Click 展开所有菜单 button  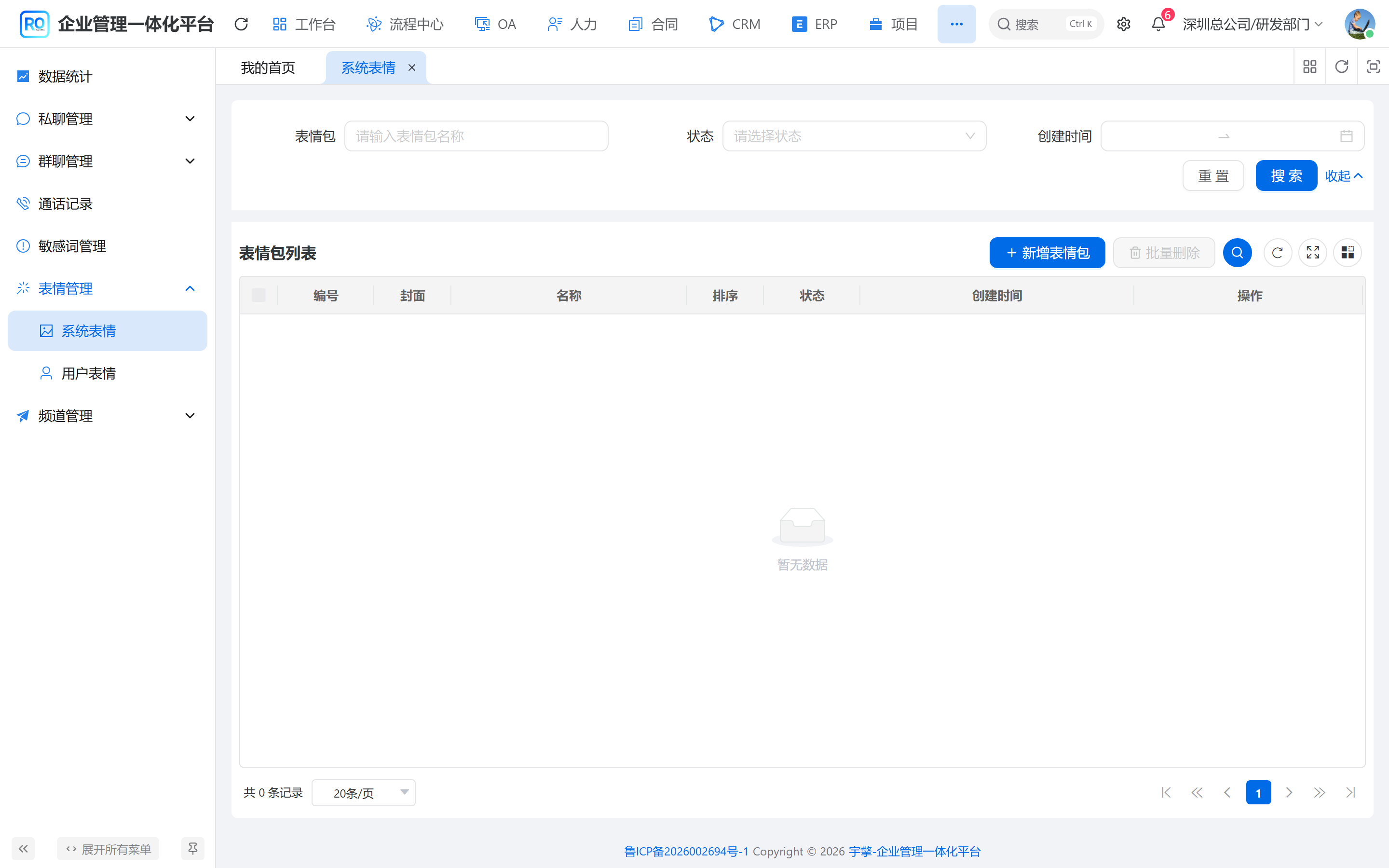[x=108, y=849]
